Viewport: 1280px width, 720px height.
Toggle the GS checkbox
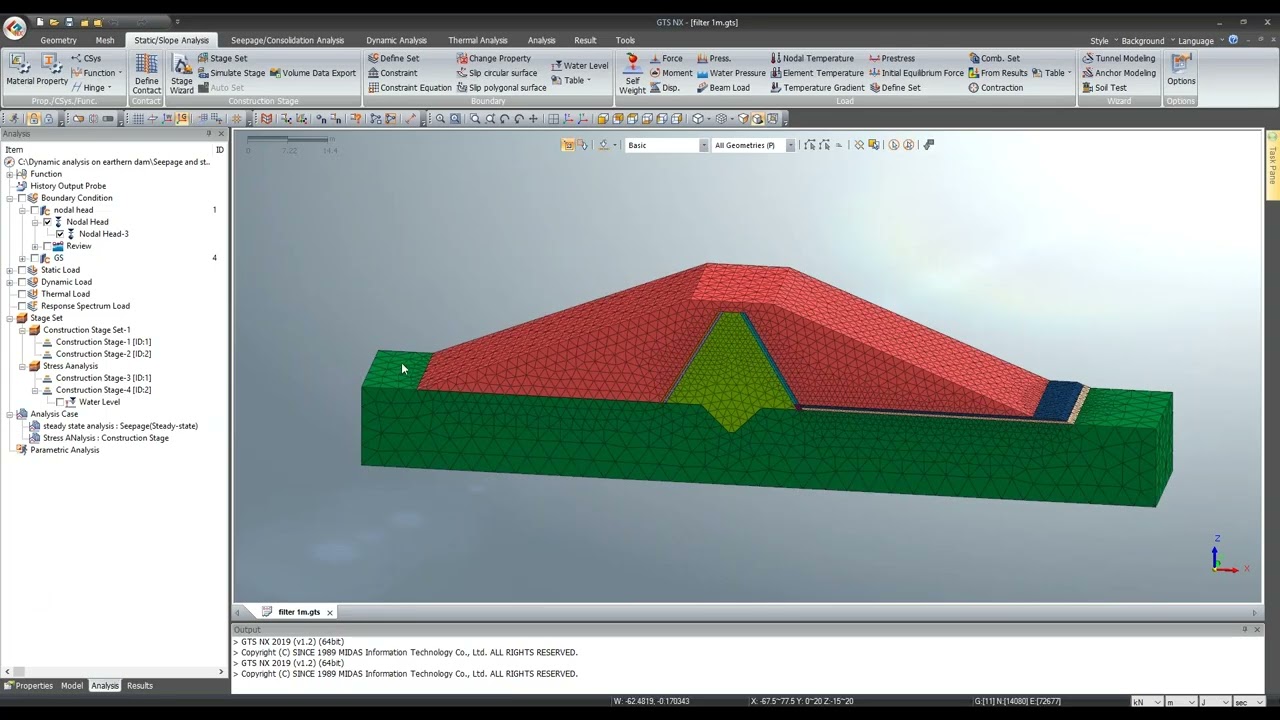[x=34, y=258]
